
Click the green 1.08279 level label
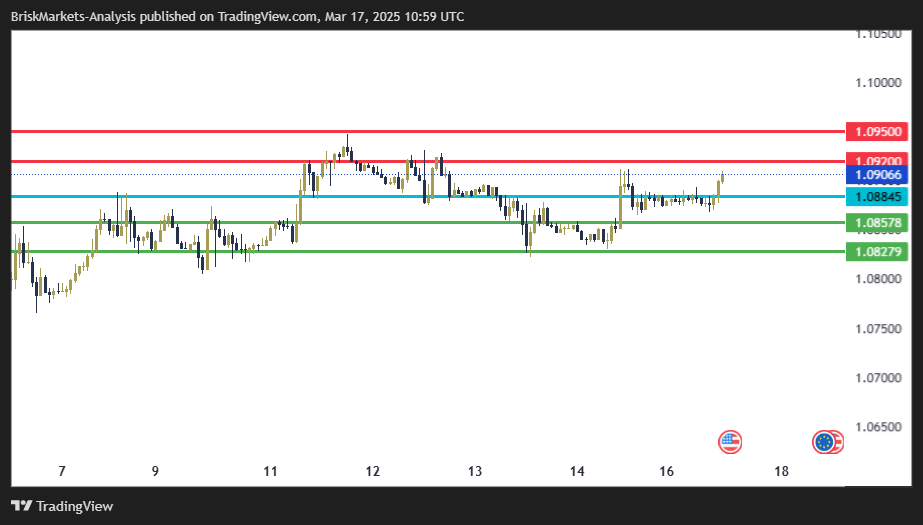[876, 251]
